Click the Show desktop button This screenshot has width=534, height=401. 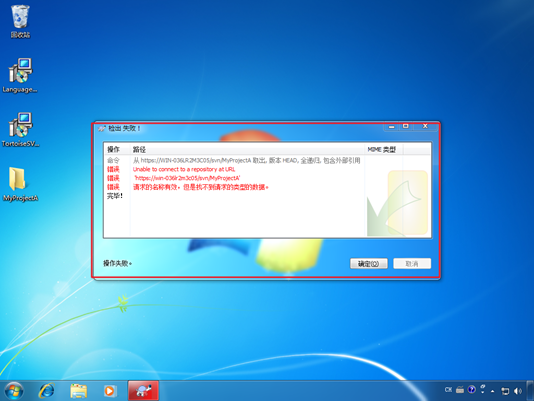(x=530, y=391)
